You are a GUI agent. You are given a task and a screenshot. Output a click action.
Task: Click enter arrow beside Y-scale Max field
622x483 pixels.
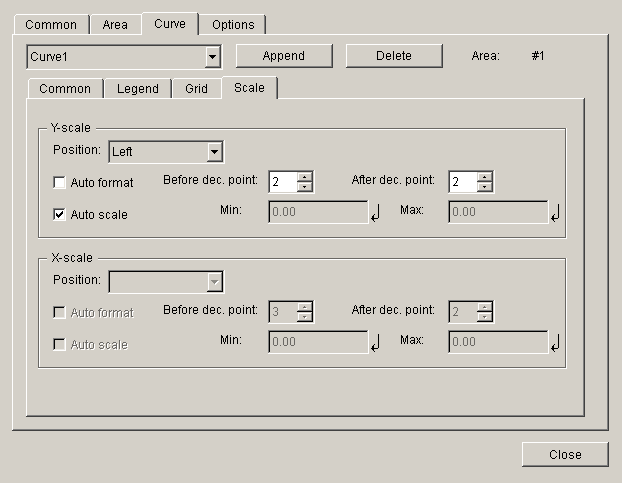pos(555,213)
